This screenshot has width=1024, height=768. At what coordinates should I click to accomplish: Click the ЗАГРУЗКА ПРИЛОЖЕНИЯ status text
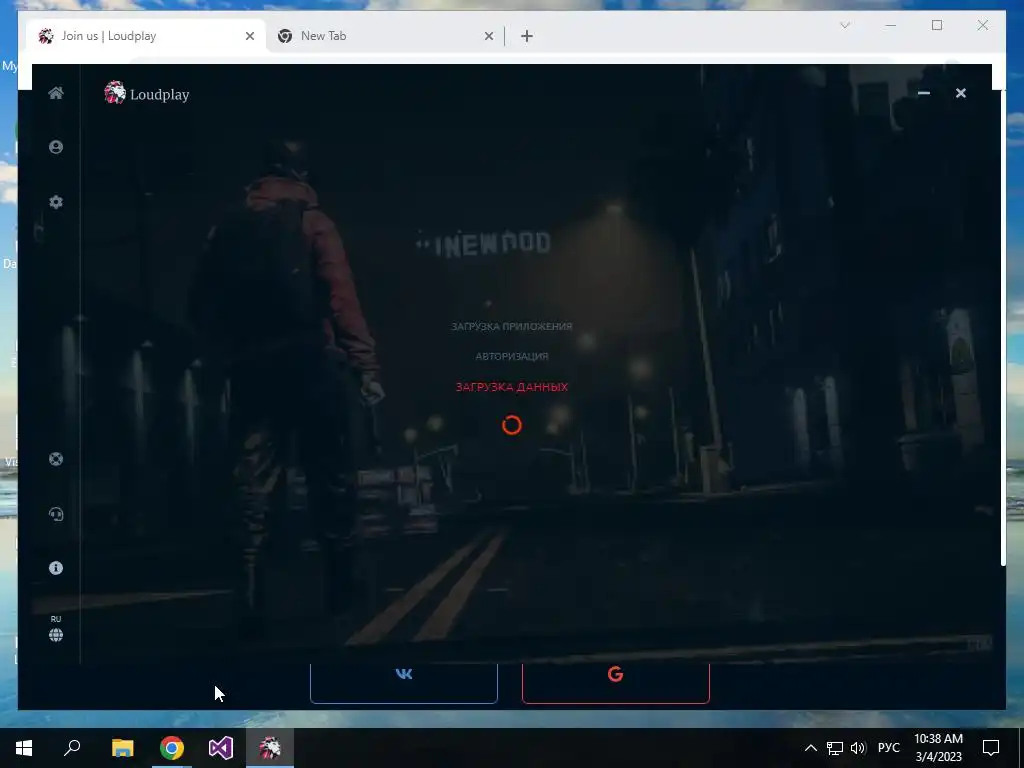(512, 327)
